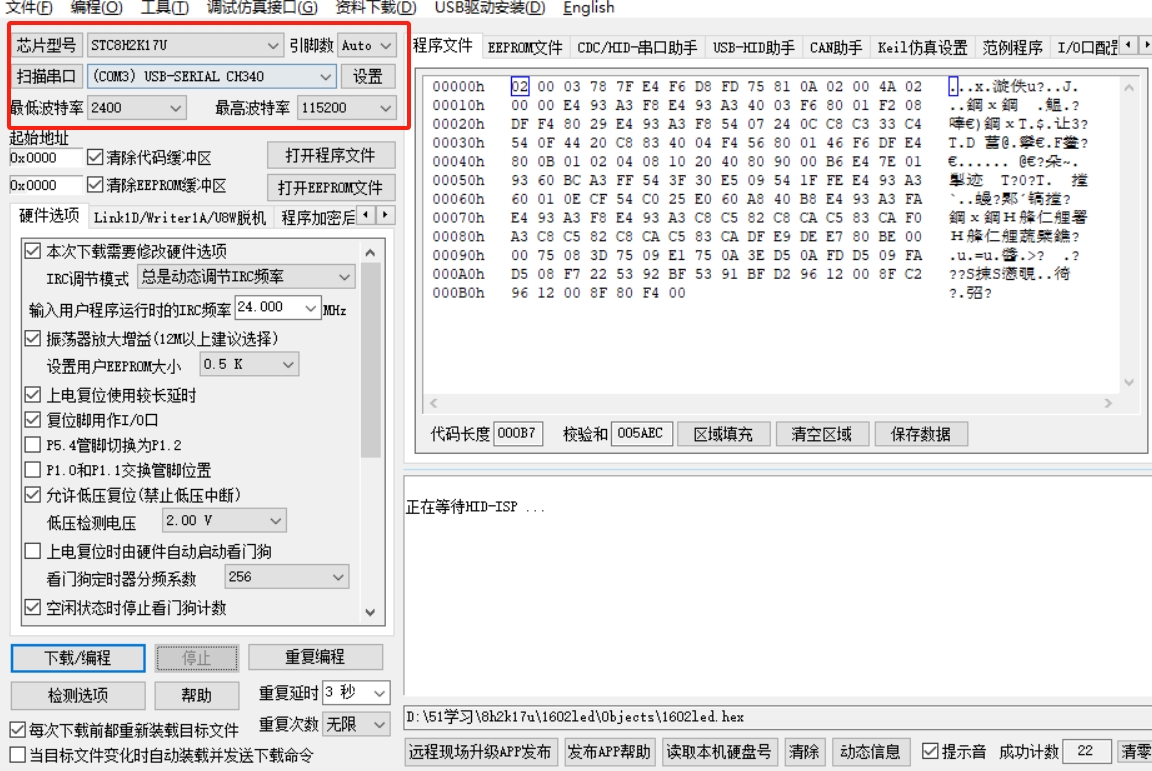Open the 引脚数 Auto dropdown
Screen dimensions: 1152x771
(367, 46)
